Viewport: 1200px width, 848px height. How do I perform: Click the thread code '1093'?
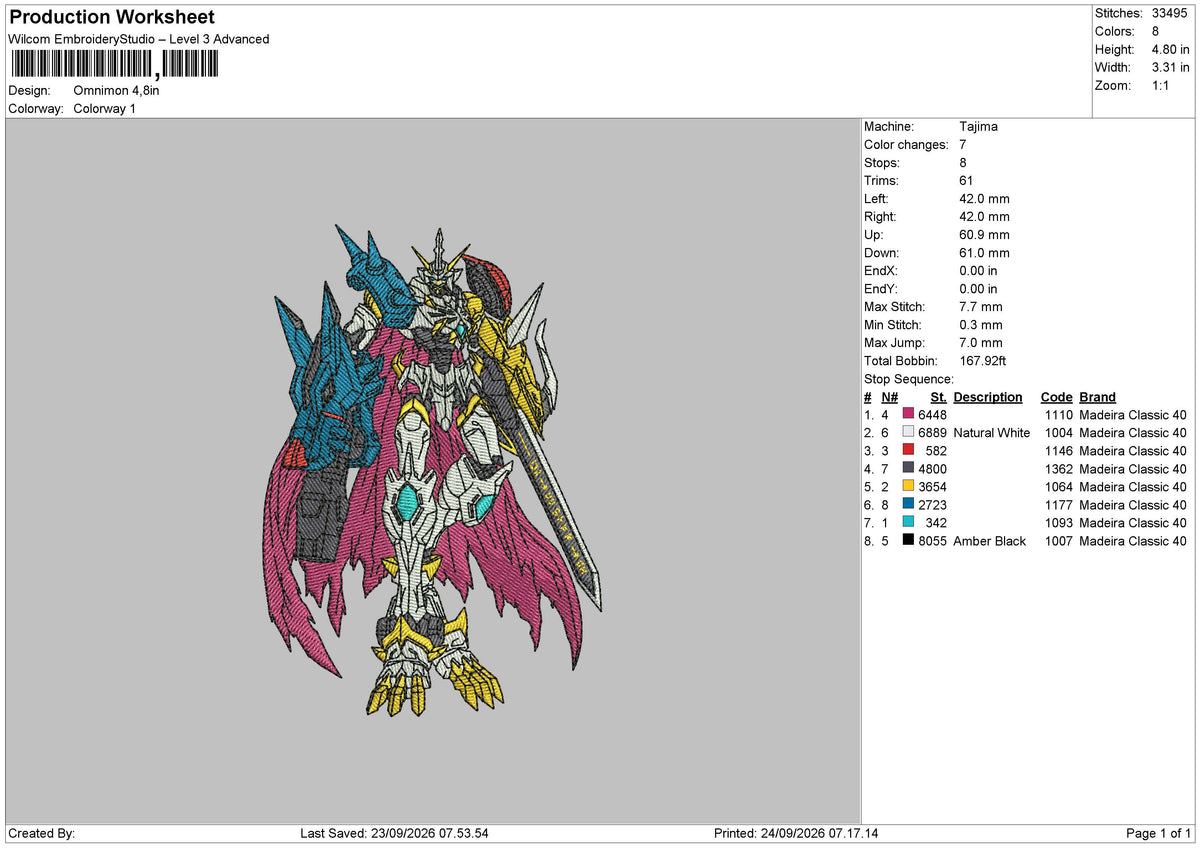(x=1059, y=523)
